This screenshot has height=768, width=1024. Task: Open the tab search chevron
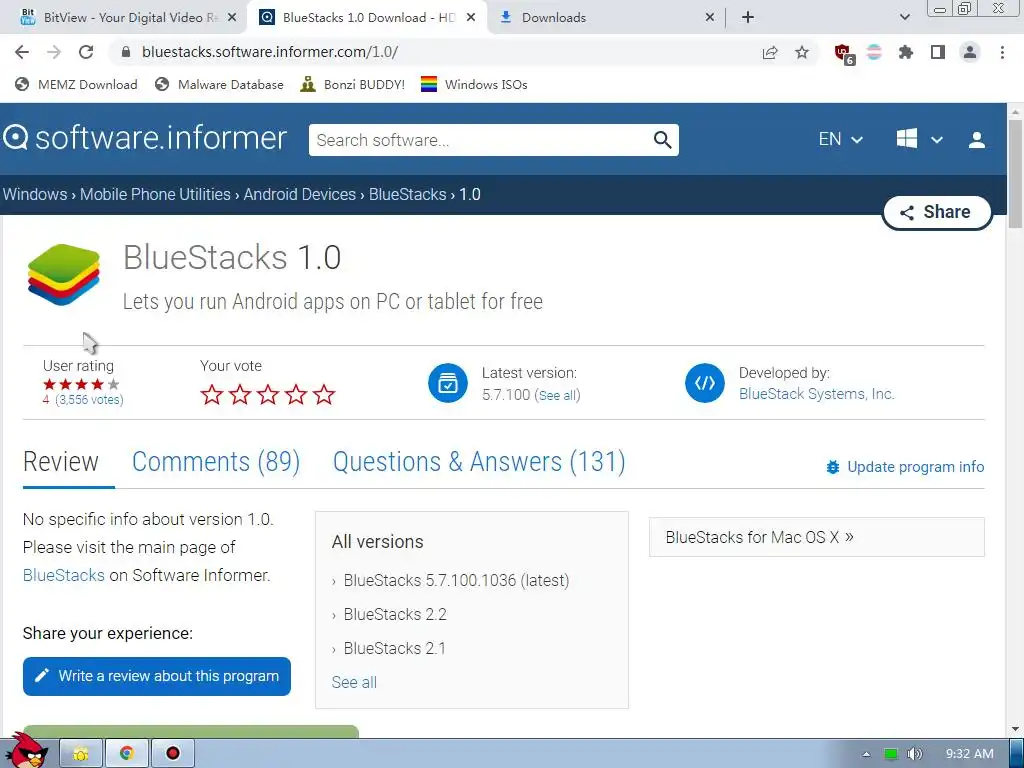tap(904, 18)
